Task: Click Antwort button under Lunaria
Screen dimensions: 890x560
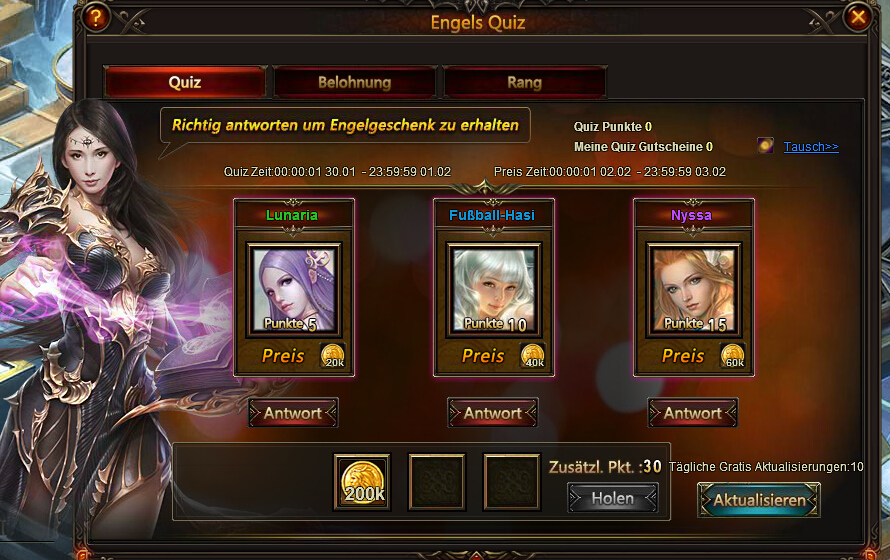Action: (x=293, y=412)
